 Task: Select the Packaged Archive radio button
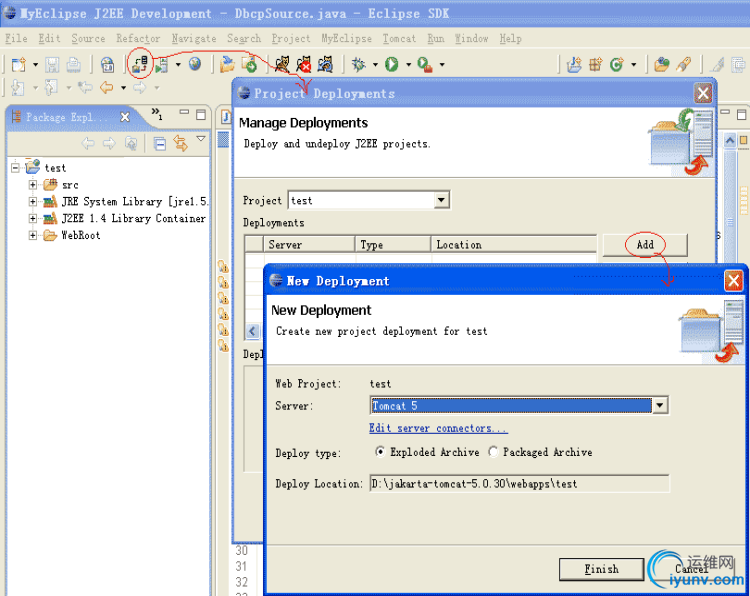click(x=493, y=452)
